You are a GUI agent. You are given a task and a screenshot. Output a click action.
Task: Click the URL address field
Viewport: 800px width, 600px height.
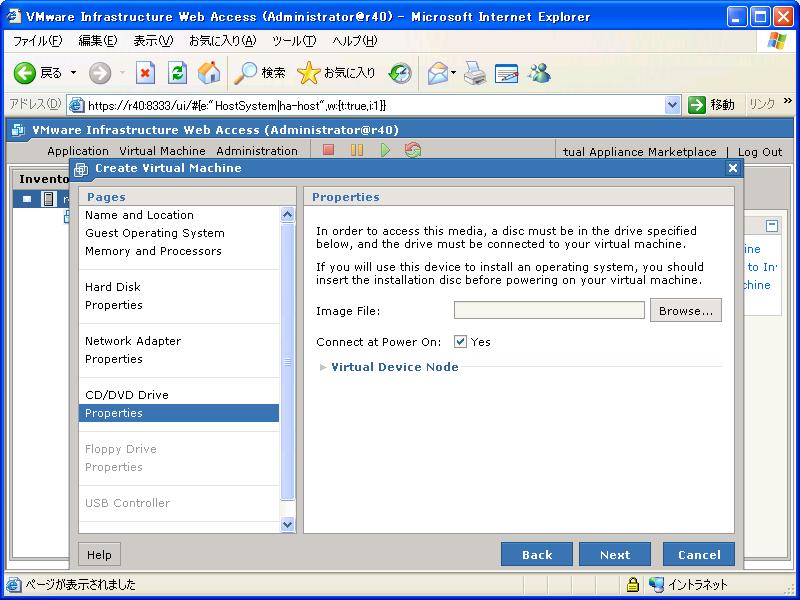375,106
